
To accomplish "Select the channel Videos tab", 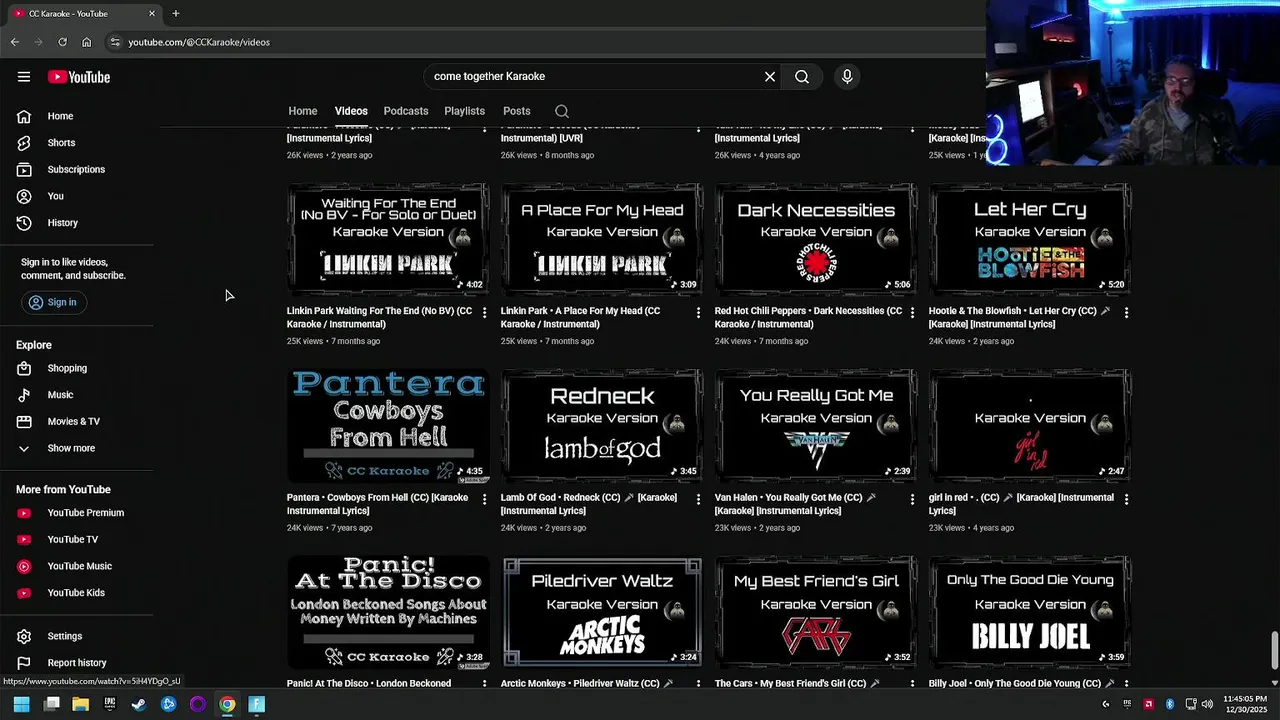I will coord(351,111).
